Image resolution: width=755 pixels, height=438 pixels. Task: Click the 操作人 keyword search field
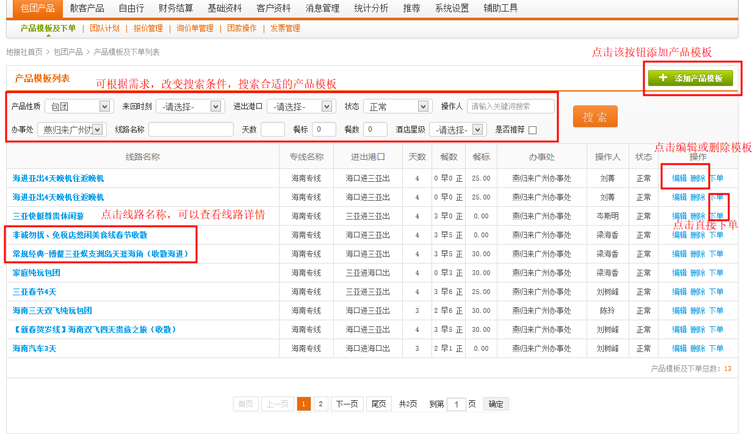(511, 106)
